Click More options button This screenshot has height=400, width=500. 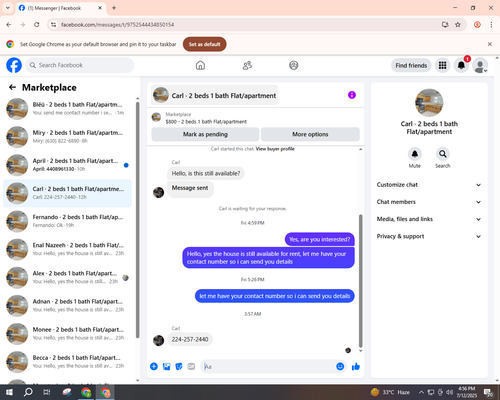click(x=310, y=134)
